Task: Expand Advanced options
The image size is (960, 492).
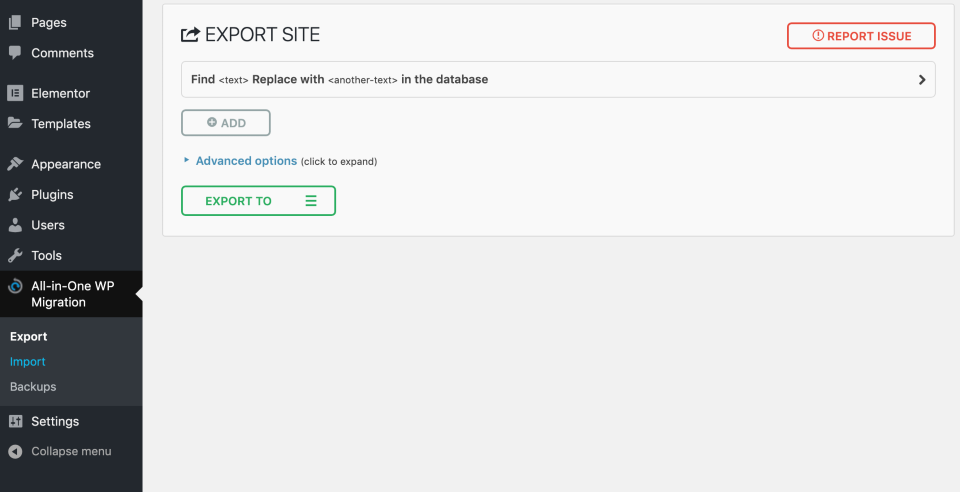Action: [246, 161]
